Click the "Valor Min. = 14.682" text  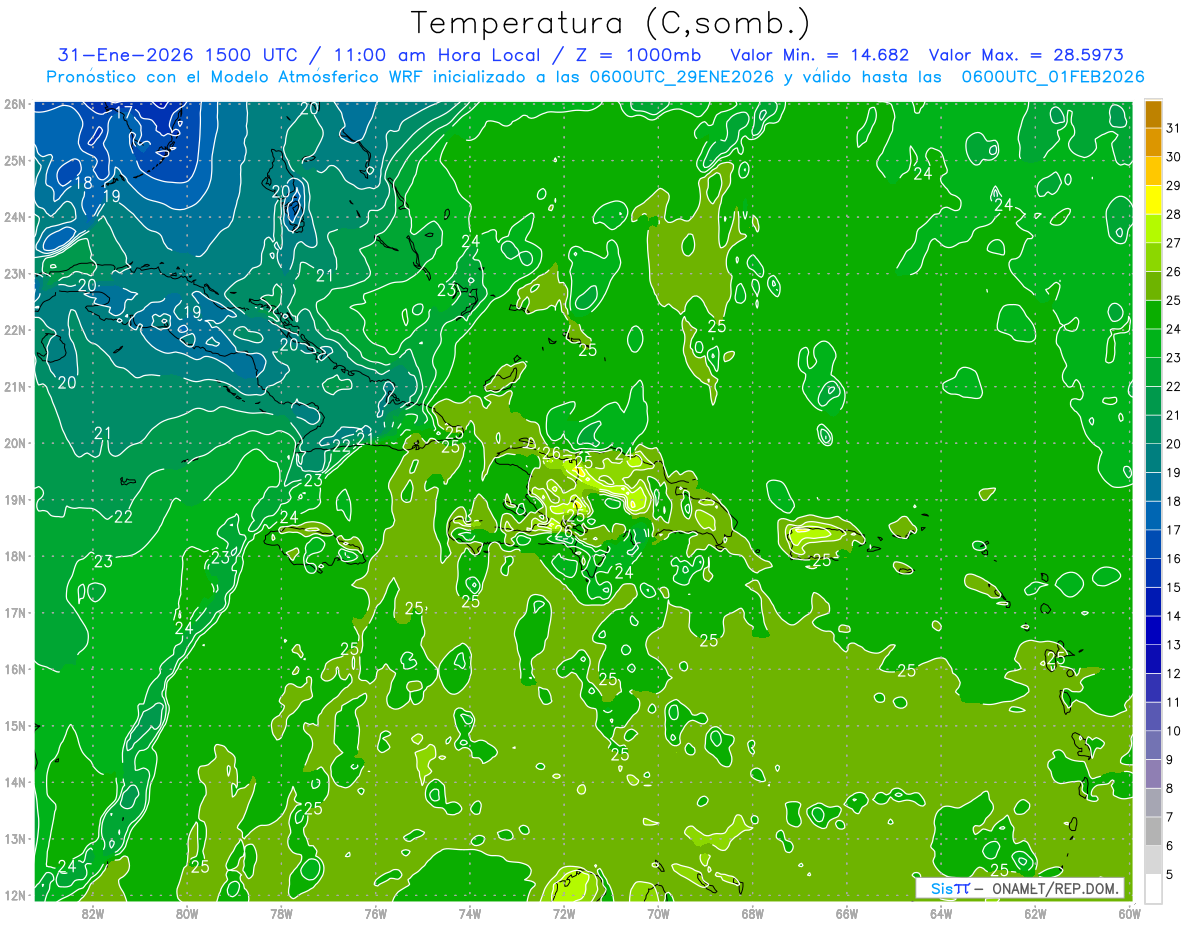pos(820,55)
